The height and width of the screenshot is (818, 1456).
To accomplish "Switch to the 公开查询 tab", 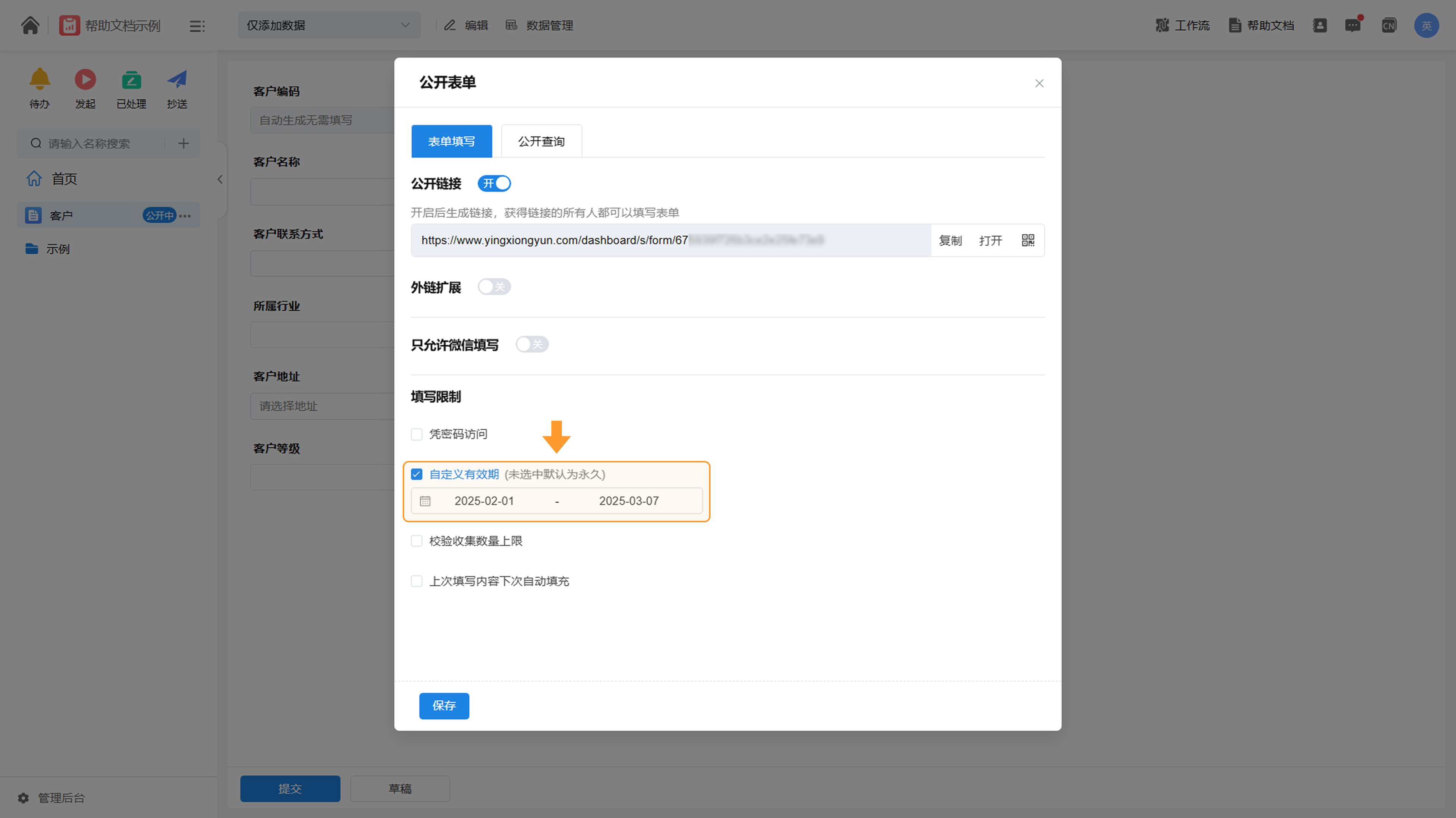I will [x=541, y=141].
